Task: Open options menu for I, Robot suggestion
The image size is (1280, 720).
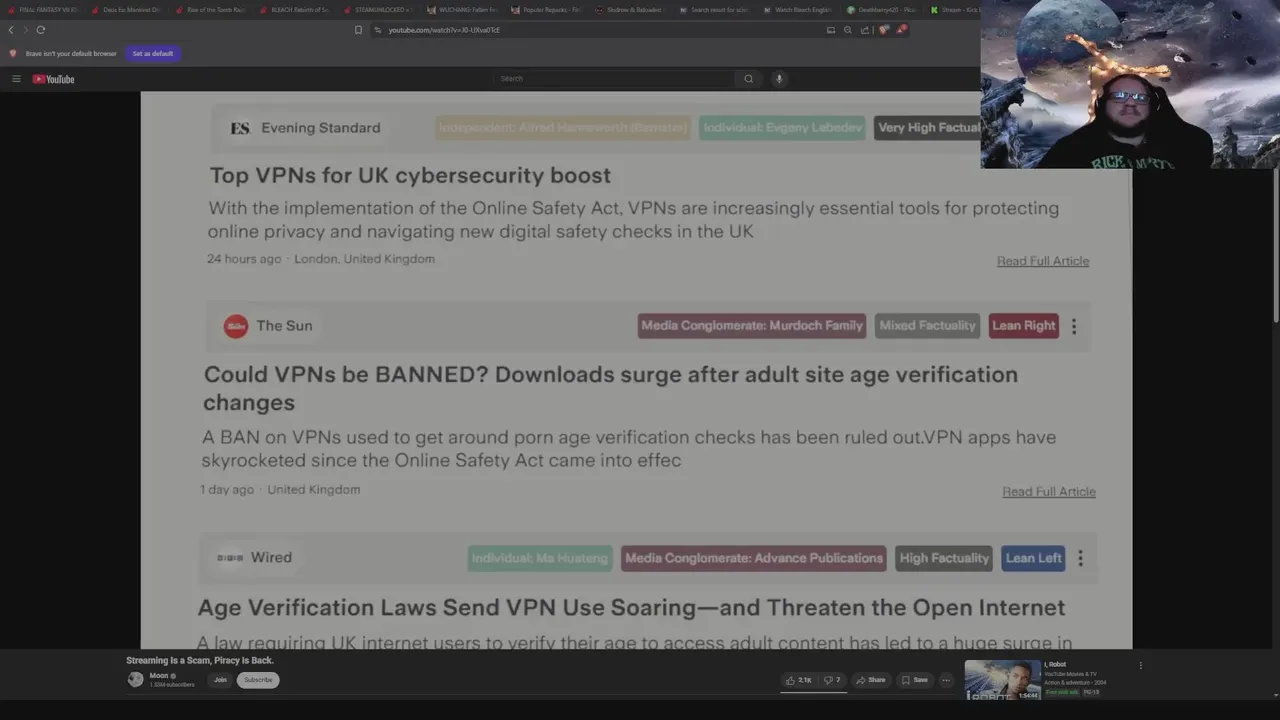Action: tap(1140, 666)
